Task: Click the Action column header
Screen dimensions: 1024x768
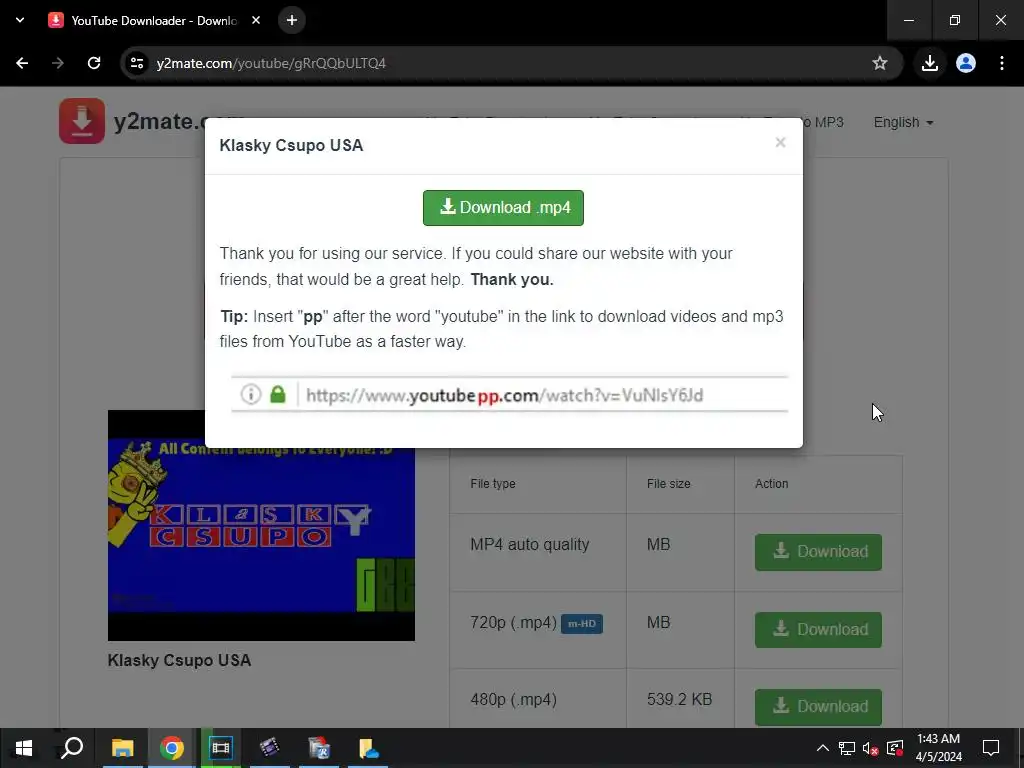Action: point(771,484)
